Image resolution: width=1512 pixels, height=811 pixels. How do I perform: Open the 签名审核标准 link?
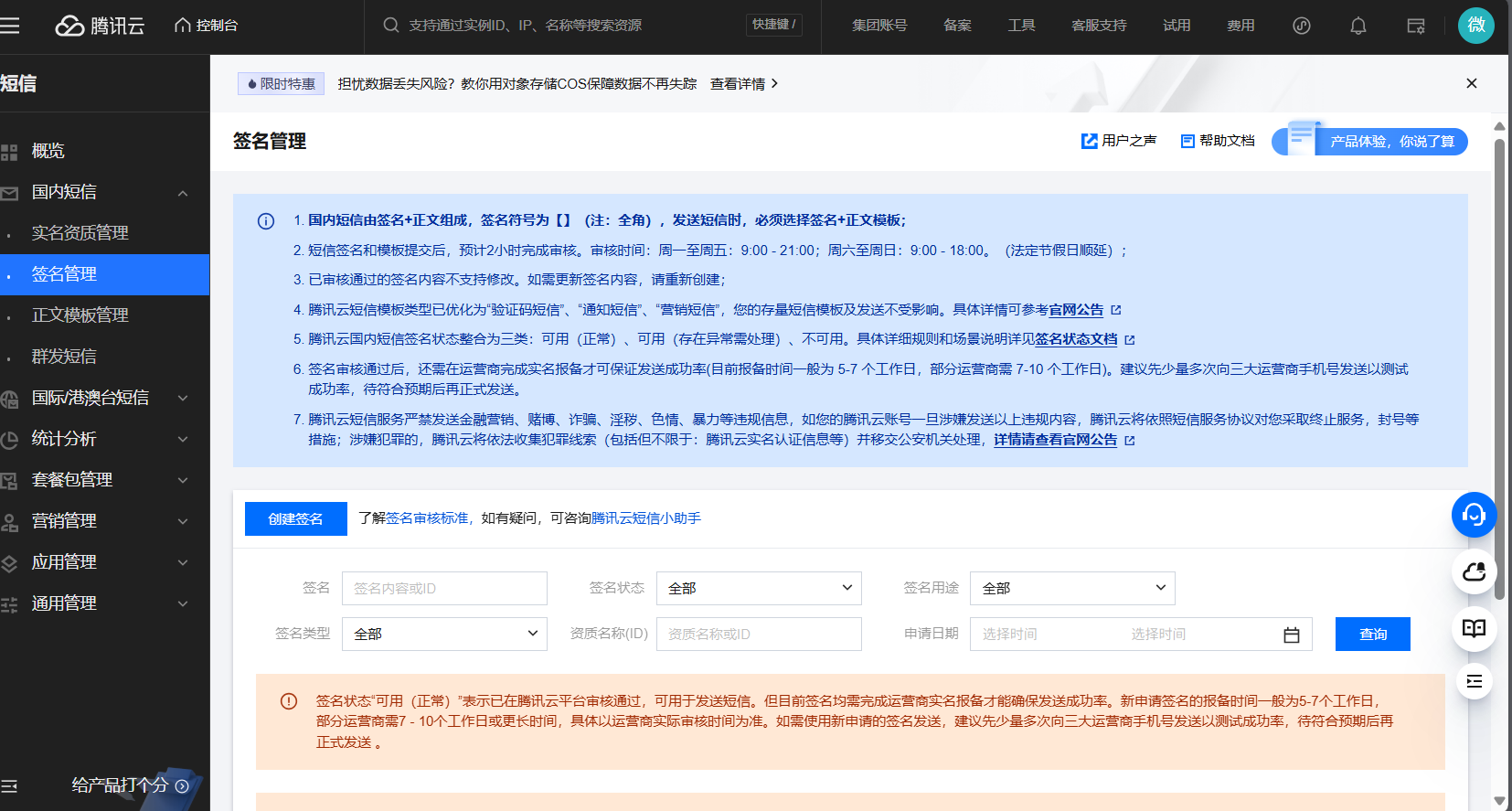427,518
